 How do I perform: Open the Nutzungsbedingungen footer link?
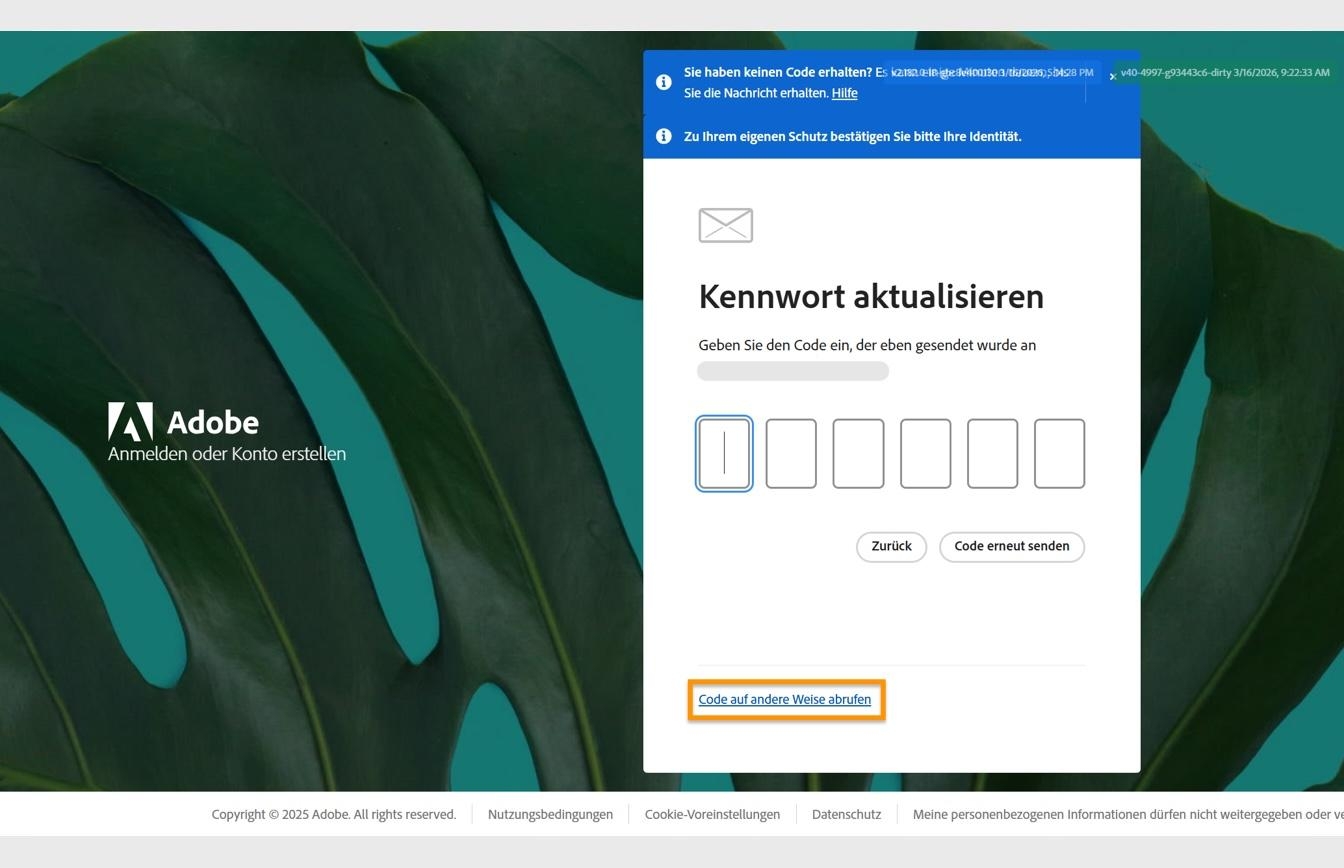pyautogui.click(x=549, y=814)
